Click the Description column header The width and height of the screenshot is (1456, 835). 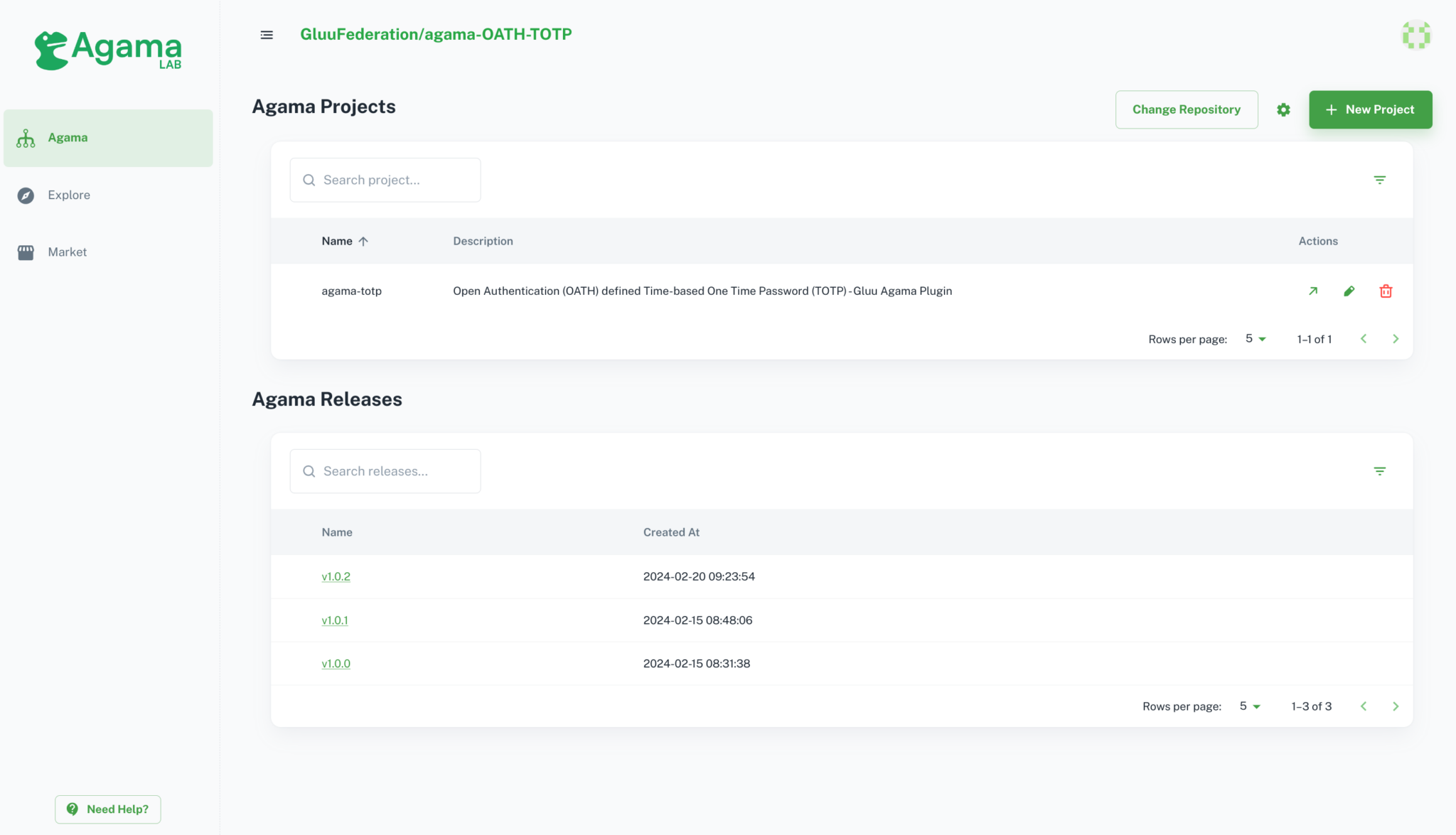(483, 242)
